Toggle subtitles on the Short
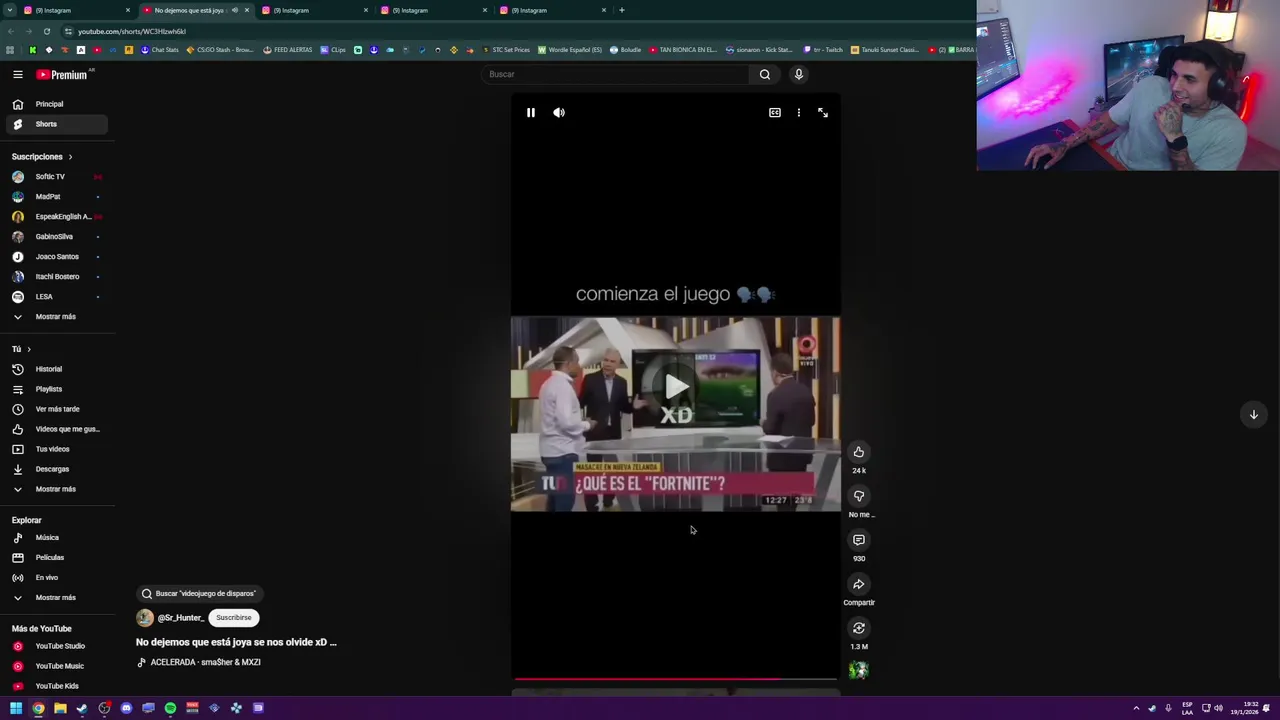Viewport: 1280px width, 720px height. [x=774, y=113]
